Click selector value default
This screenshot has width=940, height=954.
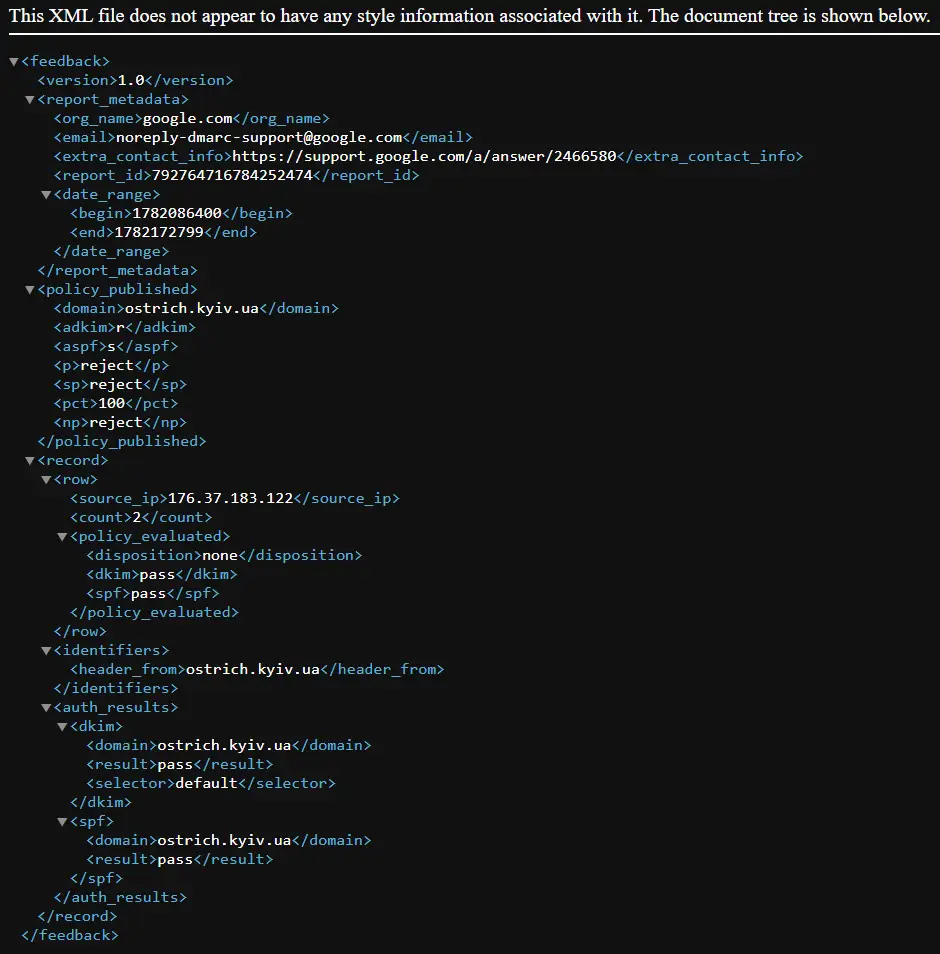click(206, 783)
